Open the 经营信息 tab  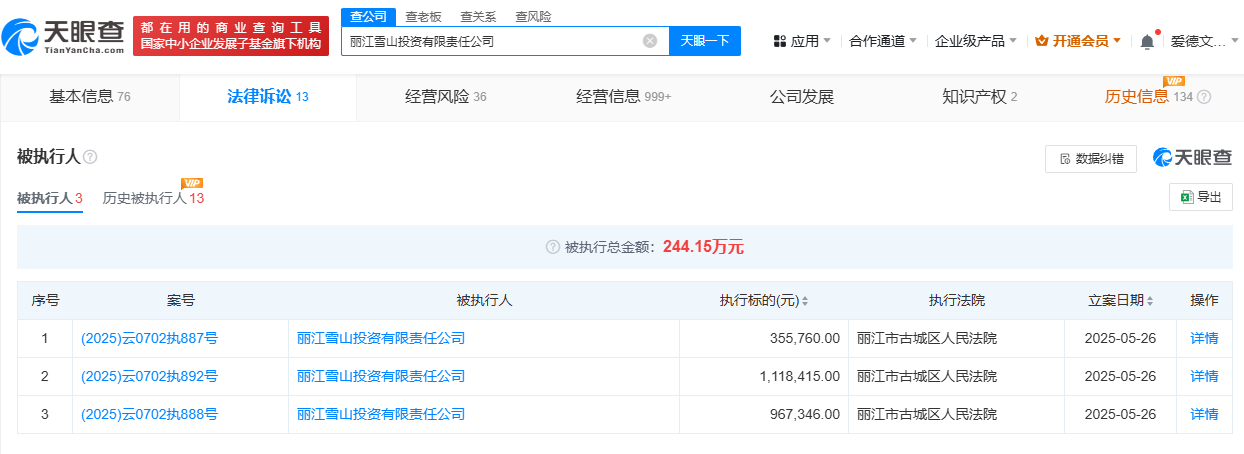(x=623, y=97)
